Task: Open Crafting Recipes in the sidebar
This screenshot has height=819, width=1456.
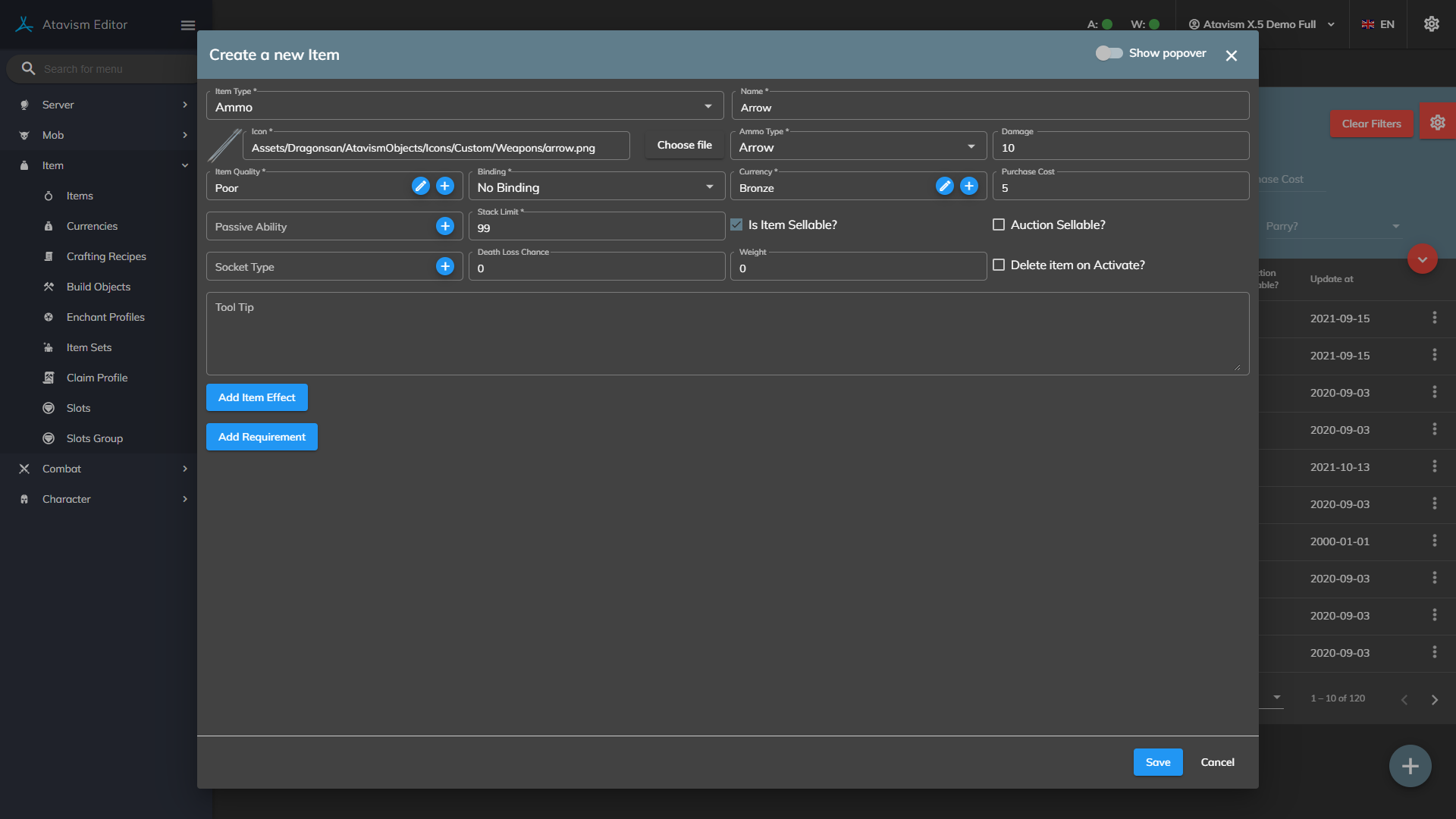Action: click(106, 256)
